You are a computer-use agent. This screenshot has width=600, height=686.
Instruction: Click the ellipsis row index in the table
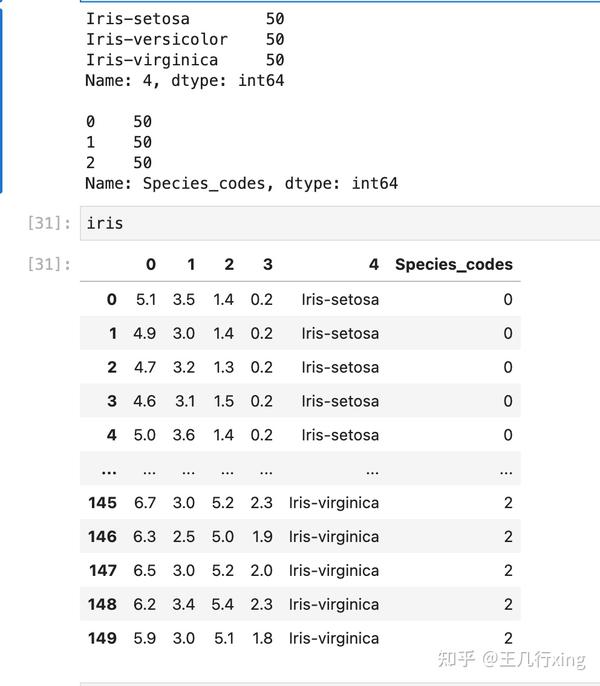(x=108, y=469)
